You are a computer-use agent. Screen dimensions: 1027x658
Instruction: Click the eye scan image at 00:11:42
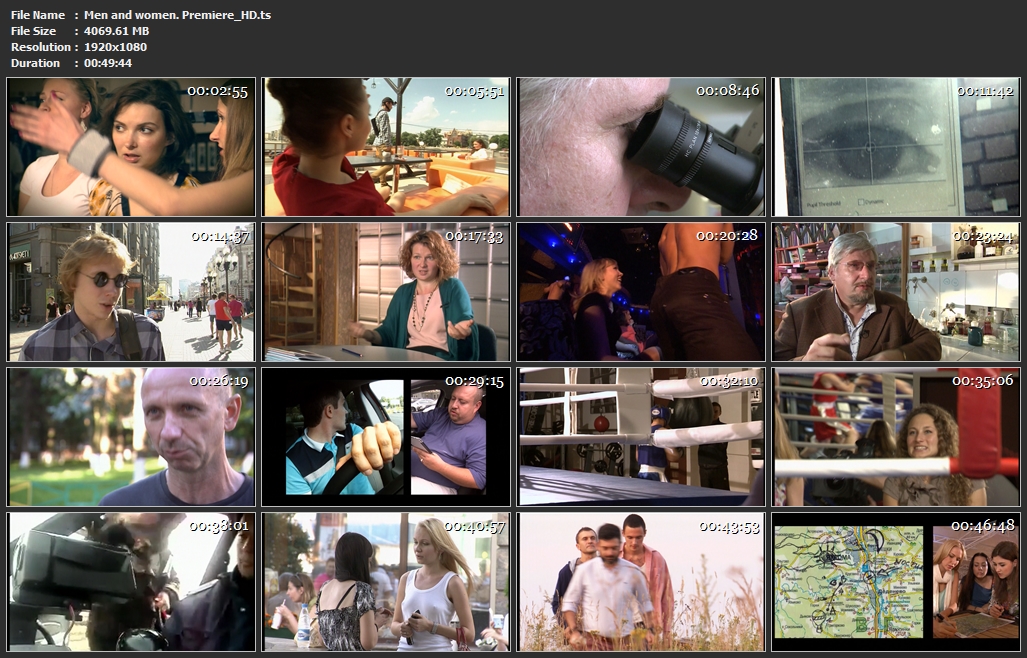896,147
